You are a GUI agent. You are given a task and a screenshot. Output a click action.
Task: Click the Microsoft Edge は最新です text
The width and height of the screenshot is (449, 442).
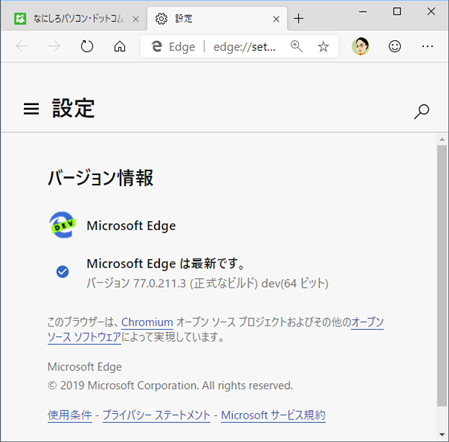(166, 264)
